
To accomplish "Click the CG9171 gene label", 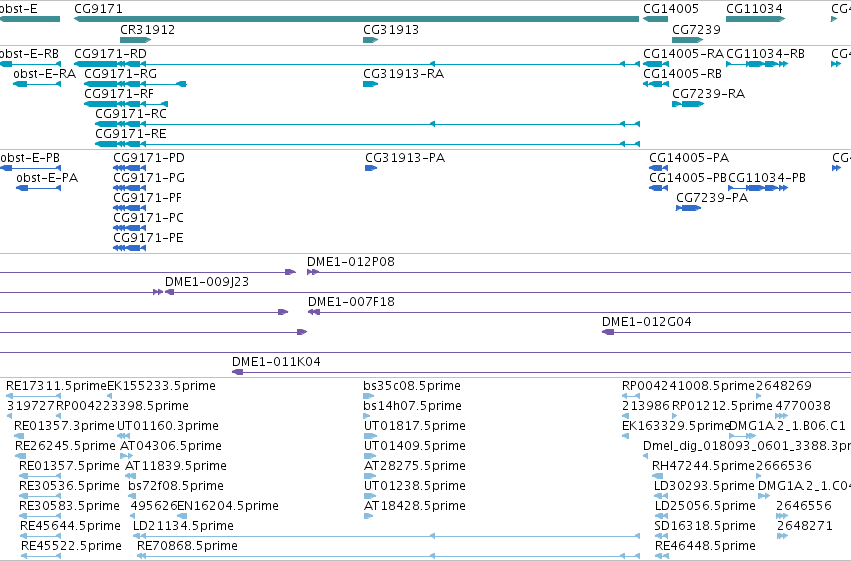I will 98,9.
